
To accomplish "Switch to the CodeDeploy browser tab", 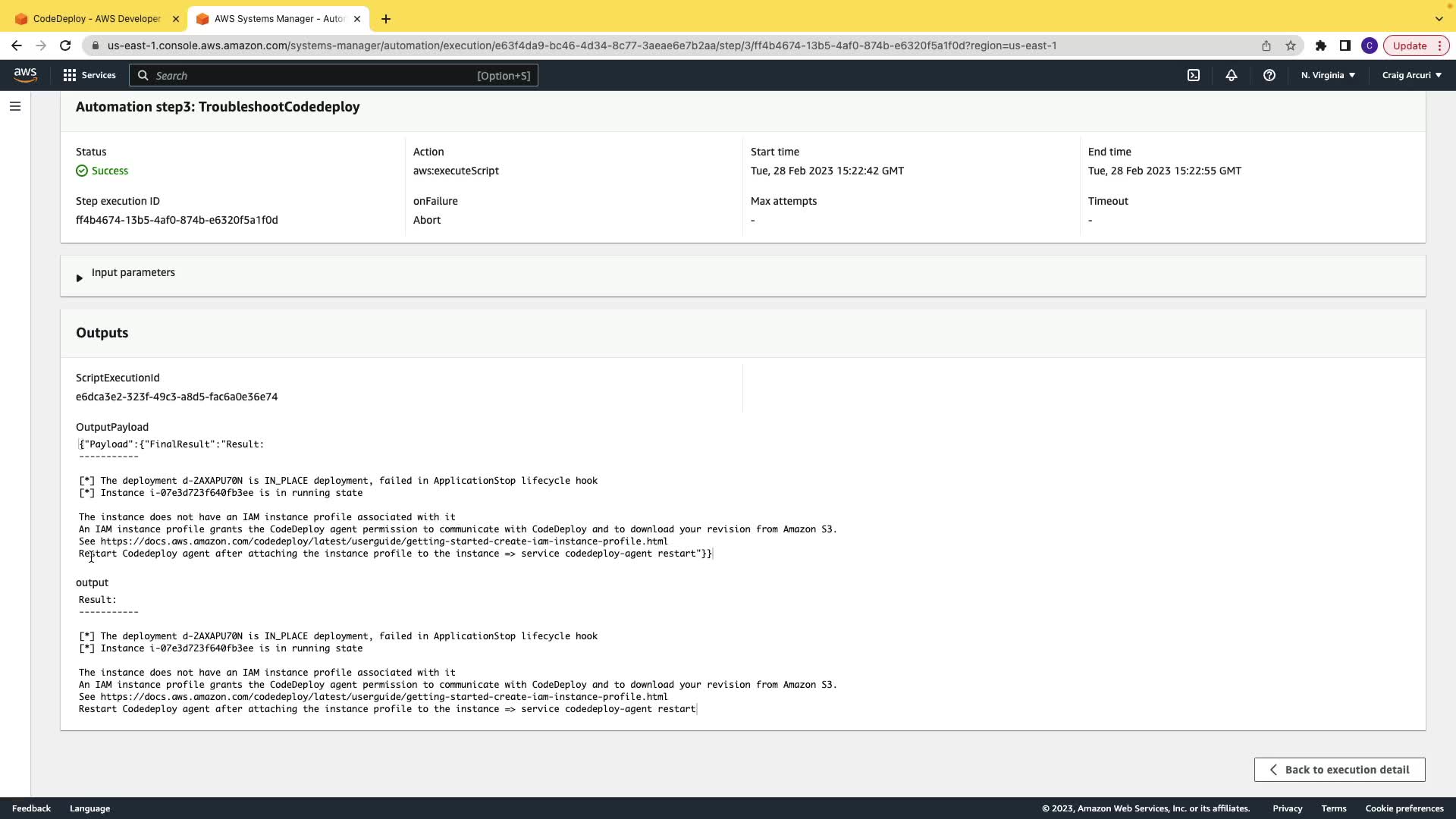I will pos(97,18).
